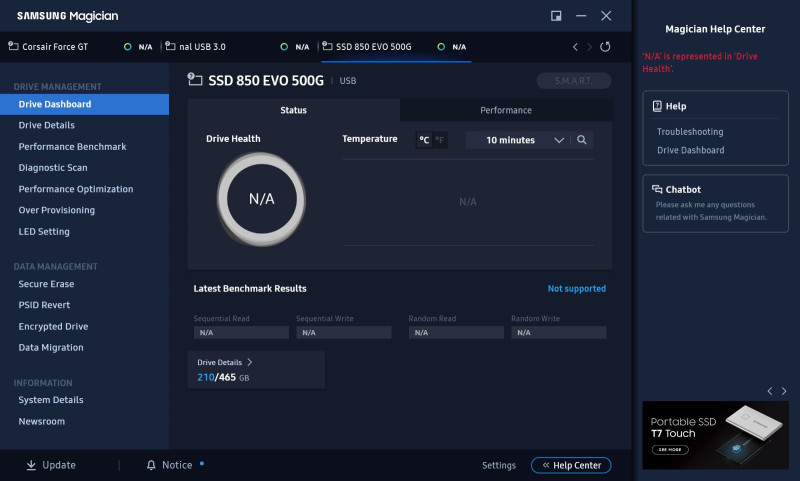This screenshot has width=800, height=481.
Task: Click the 210/465 GB drive usage card
Action: click(x=256, y=370)
